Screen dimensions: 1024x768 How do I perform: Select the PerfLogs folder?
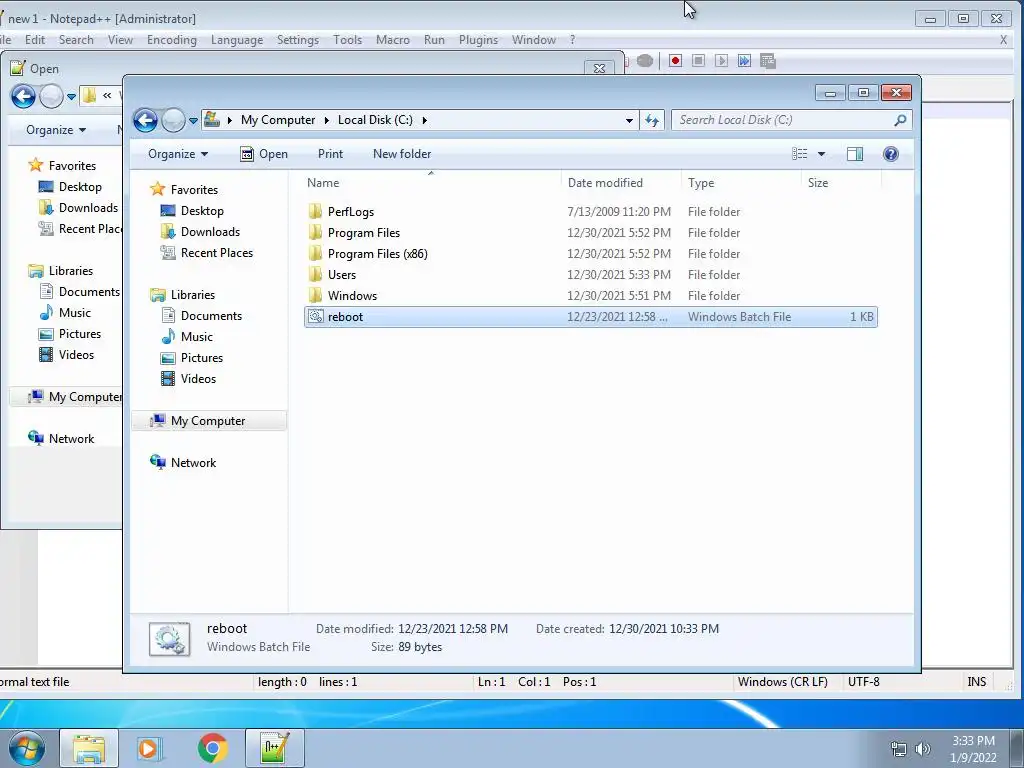click(x=591, y=212)
